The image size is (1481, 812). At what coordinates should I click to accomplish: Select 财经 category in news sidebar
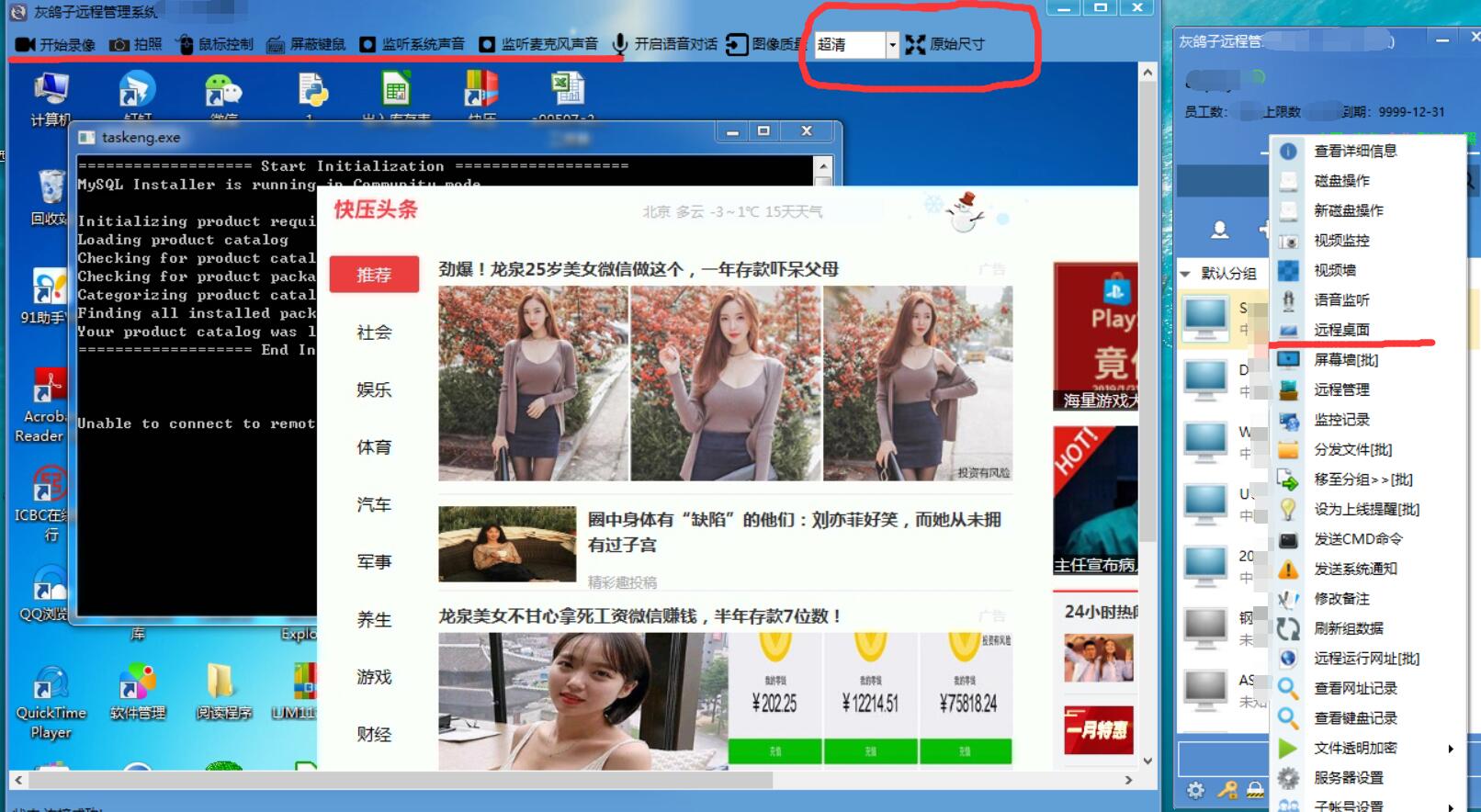(374, 735)
